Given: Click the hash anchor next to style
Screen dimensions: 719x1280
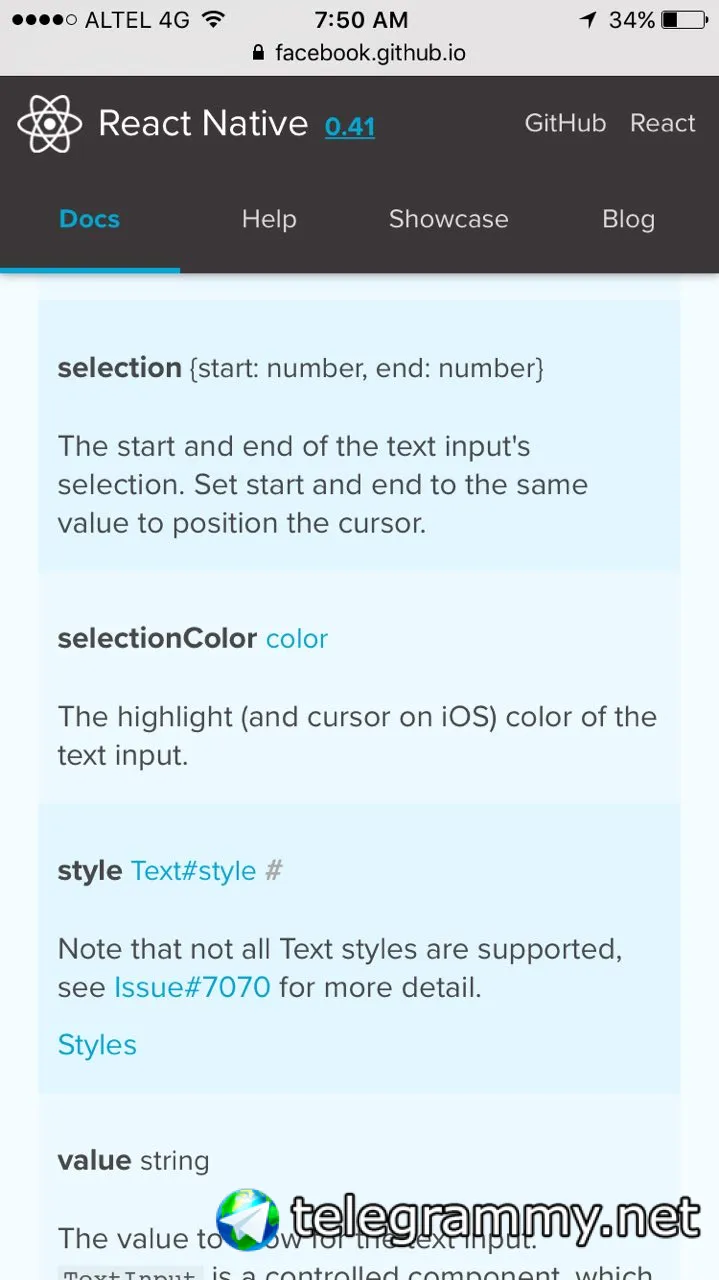Looking at the screenshot, I should [x=273, y=871].
